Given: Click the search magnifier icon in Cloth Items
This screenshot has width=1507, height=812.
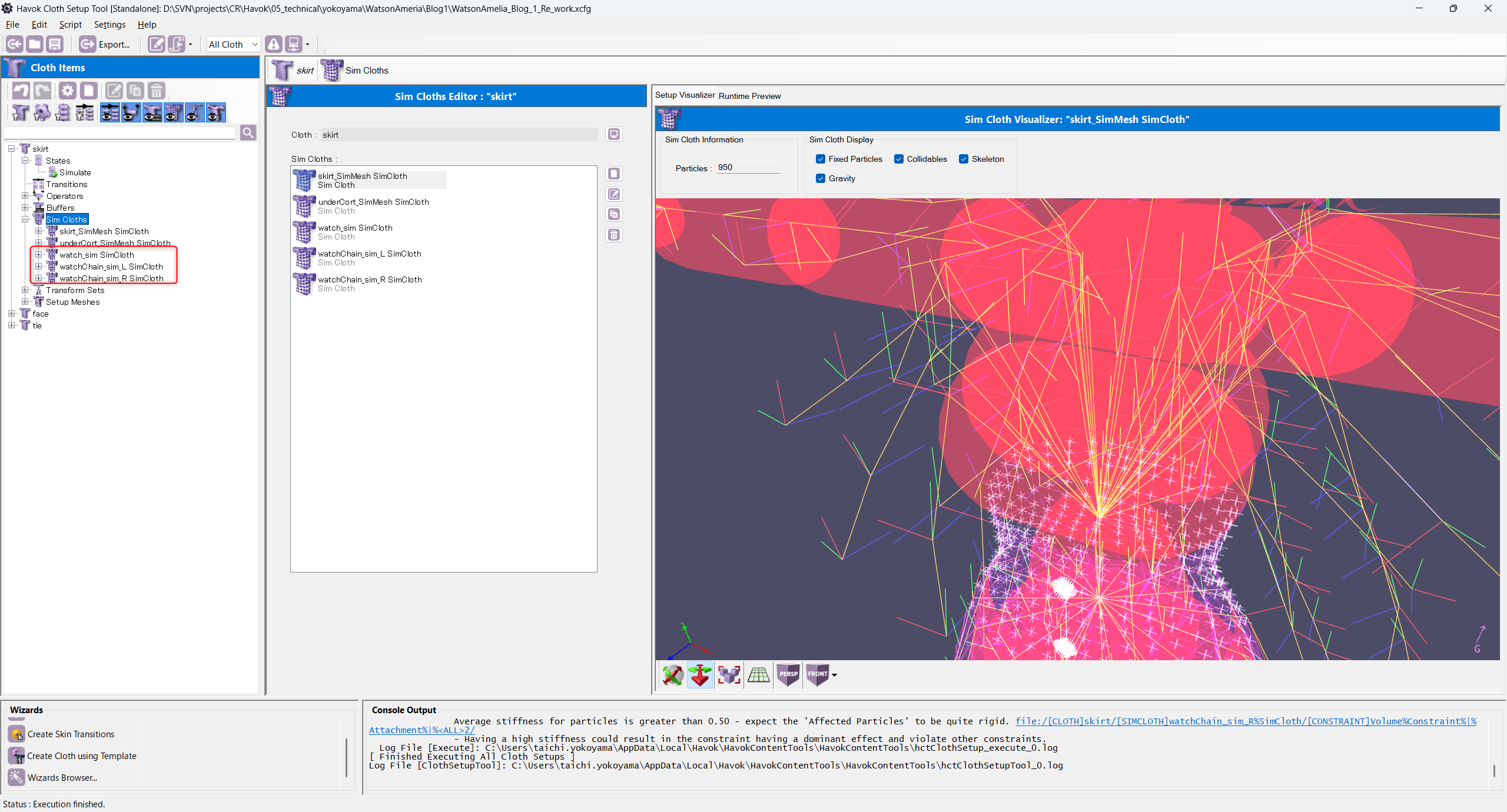Looking at the screenshot, I should pyautogui.click(x=248, y=133).
